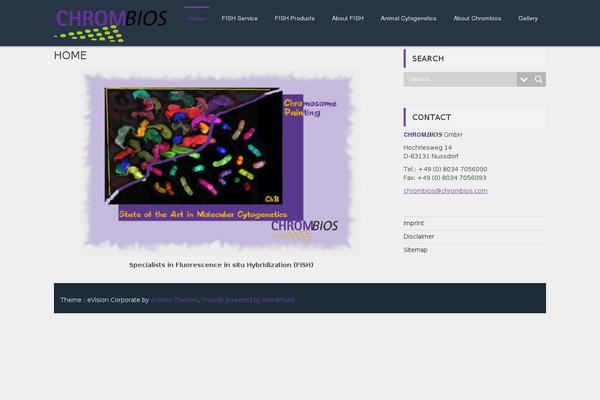The height and width of the screenshot is (400, 600).
Task: Click the Hochriesweg 14 address line
Action: pos(427,147)
